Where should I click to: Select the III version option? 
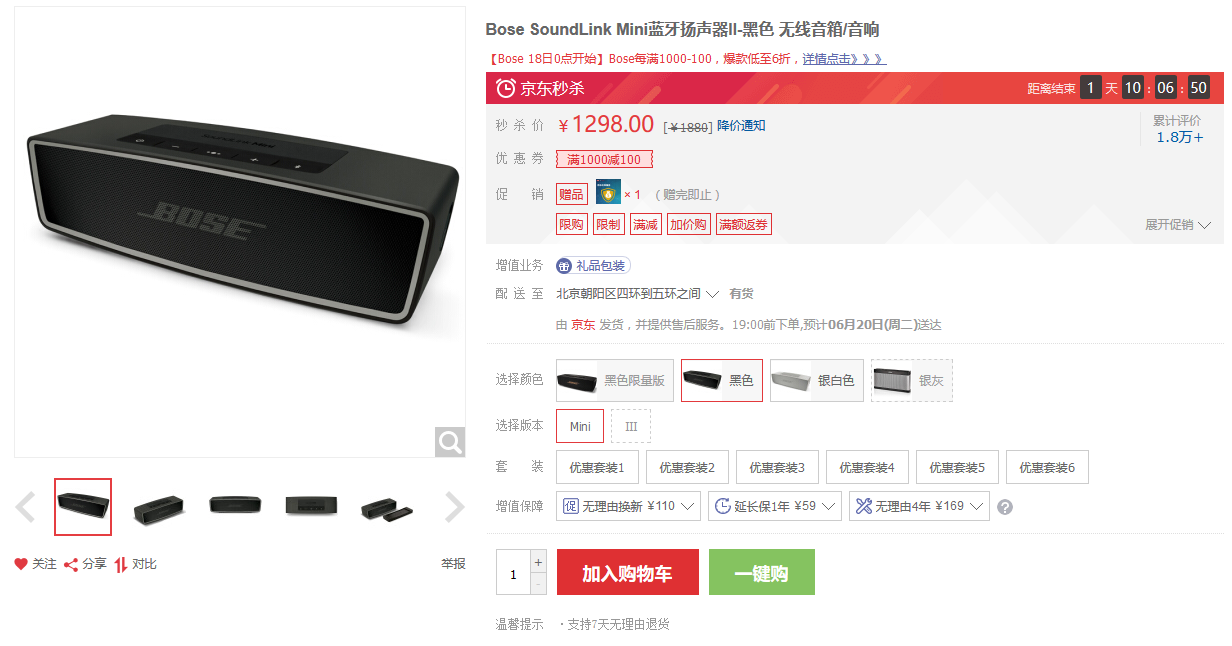(x=631, y=426)
